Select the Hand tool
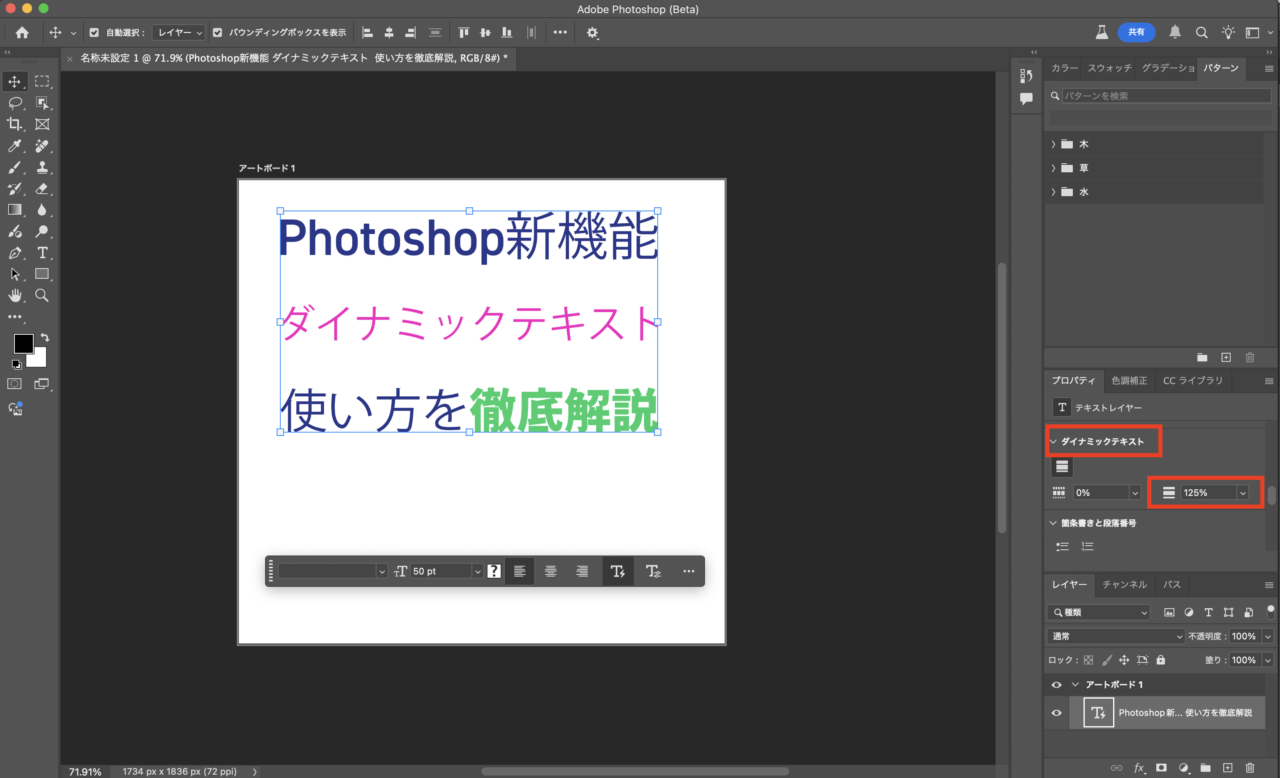The height and width of the screenshot is (778, 1280). click(x=15, y=295)
